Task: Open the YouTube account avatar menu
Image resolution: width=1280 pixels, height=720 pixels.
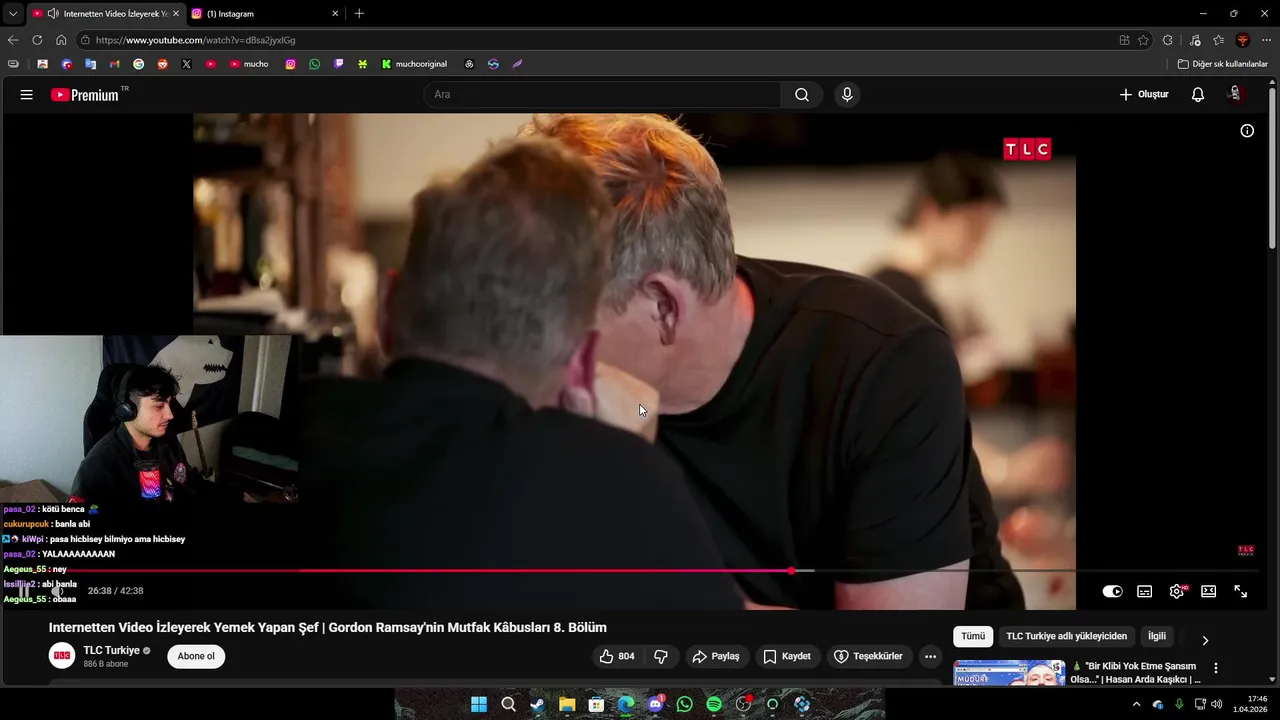Action: [x=1236, y=95]
